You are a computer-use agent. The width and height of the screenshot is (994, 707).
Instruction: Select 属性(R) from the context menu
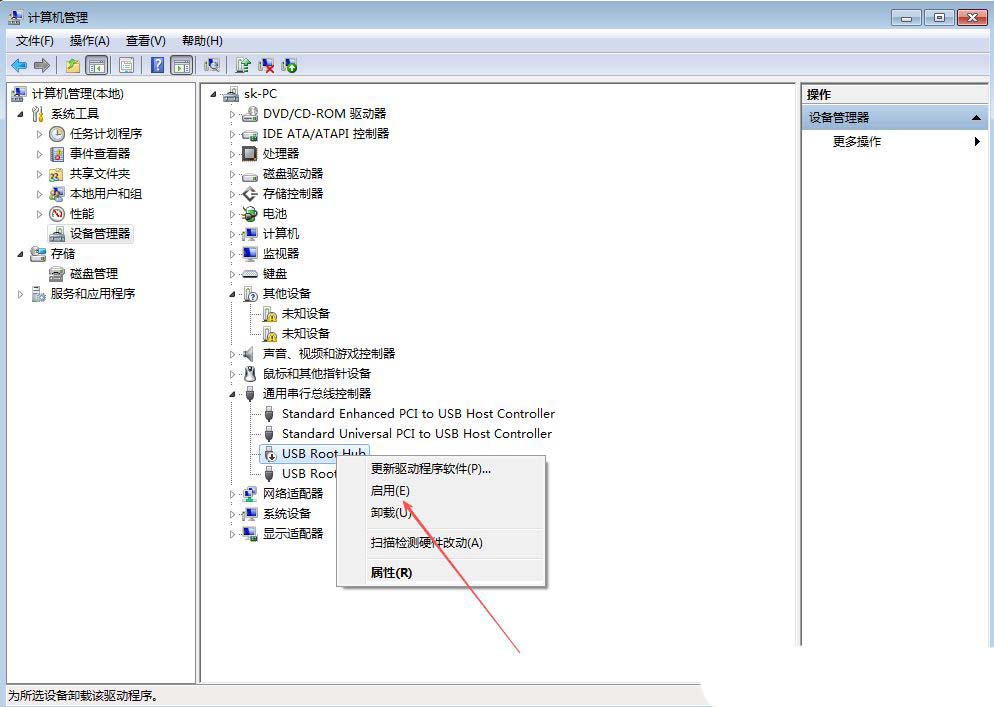pyautogui.click(x=391, y=573)
